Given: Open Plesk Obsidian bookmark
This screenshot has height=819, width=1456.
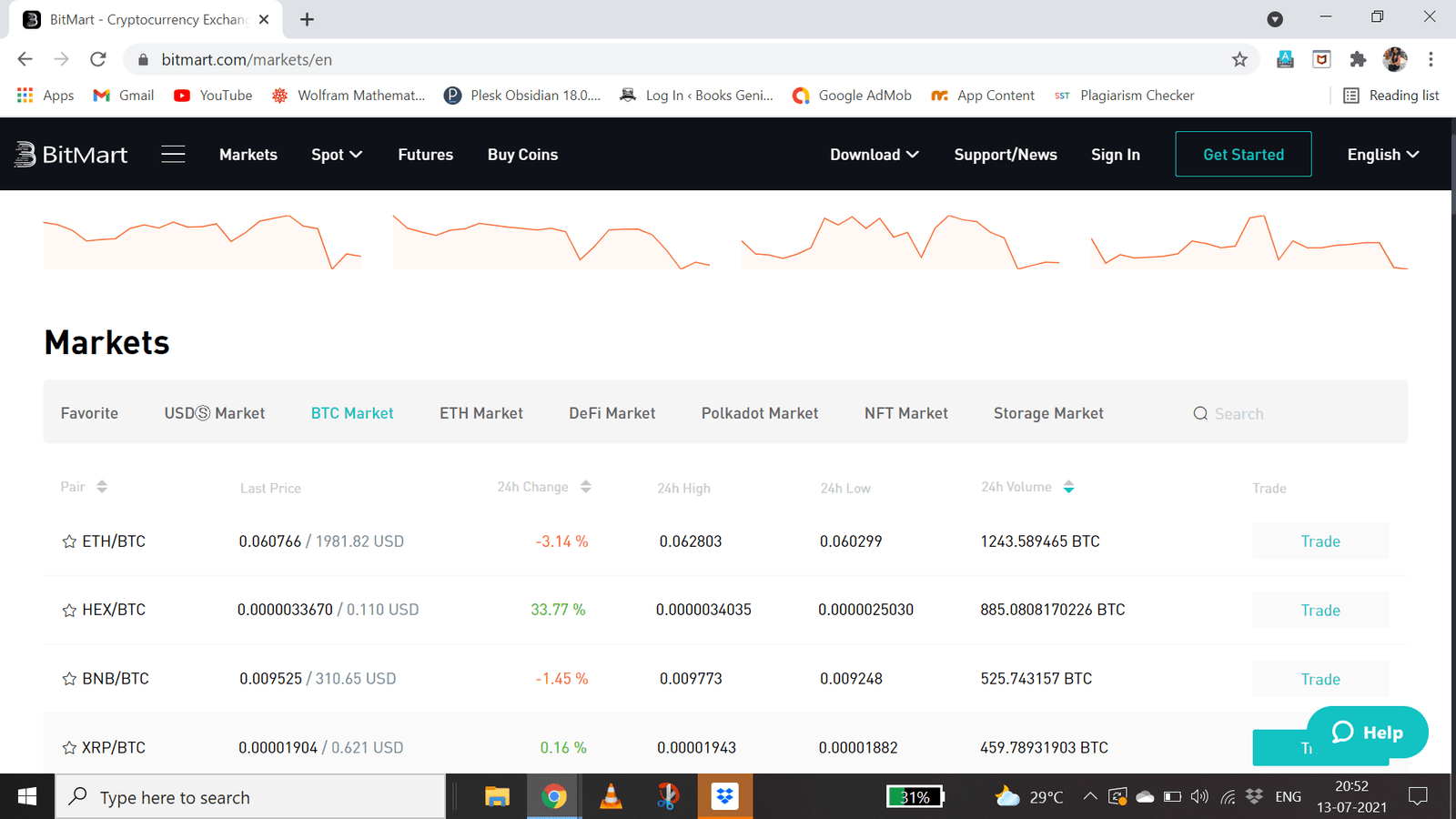Looking at the screenshot, I should point(522,96).
